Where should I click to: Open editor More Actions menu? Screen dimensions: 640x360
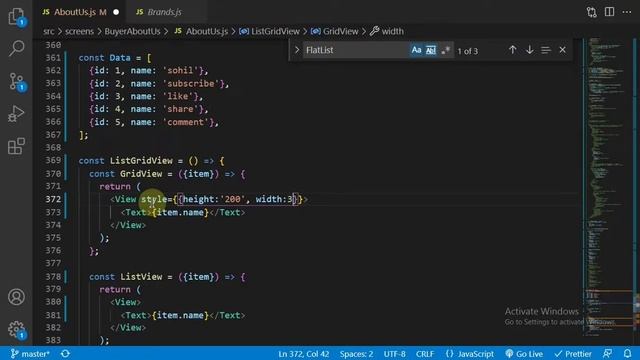point(627,12)
